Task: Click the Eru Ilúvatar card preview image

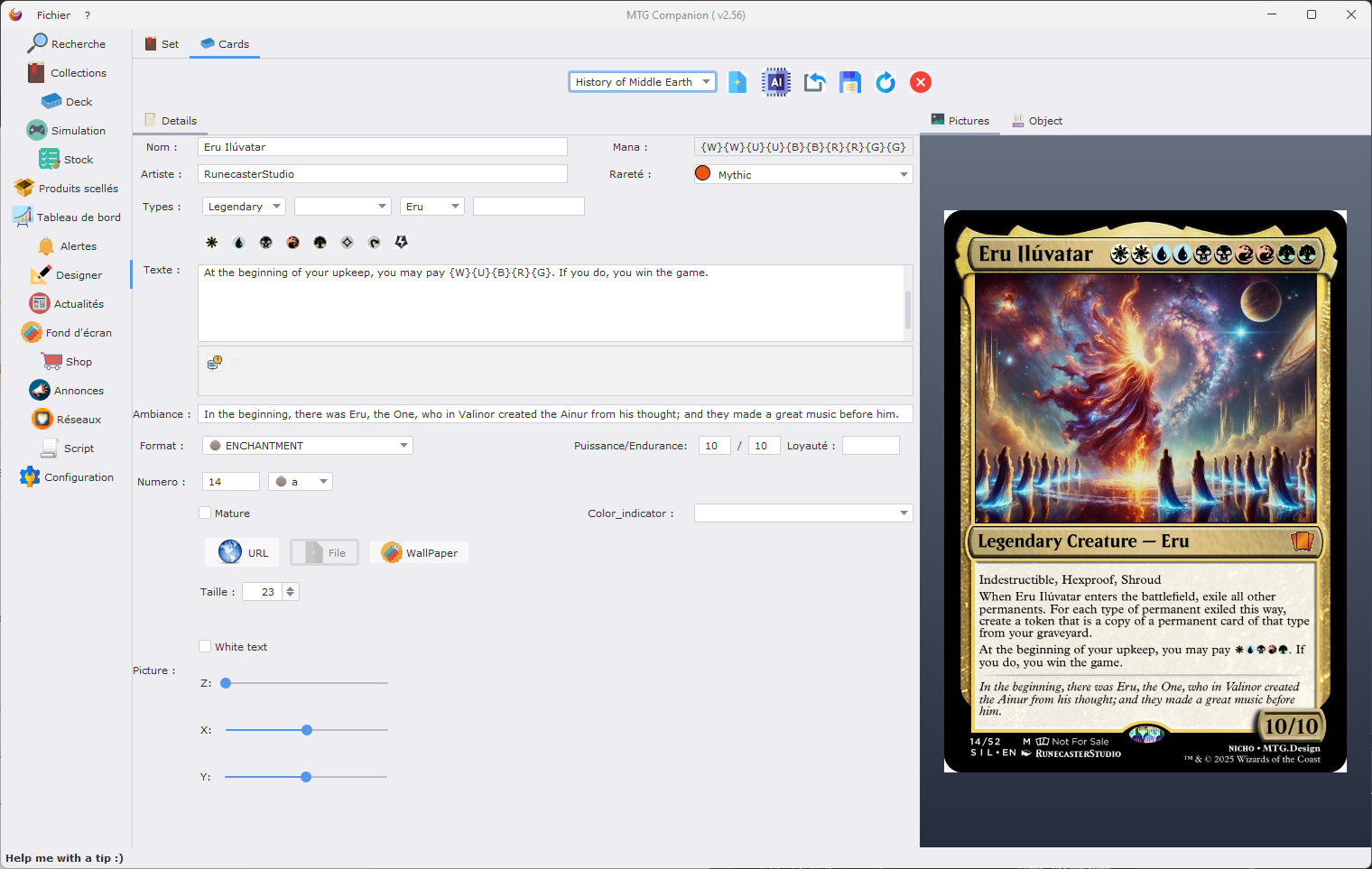Action: tap(1145, 491)
